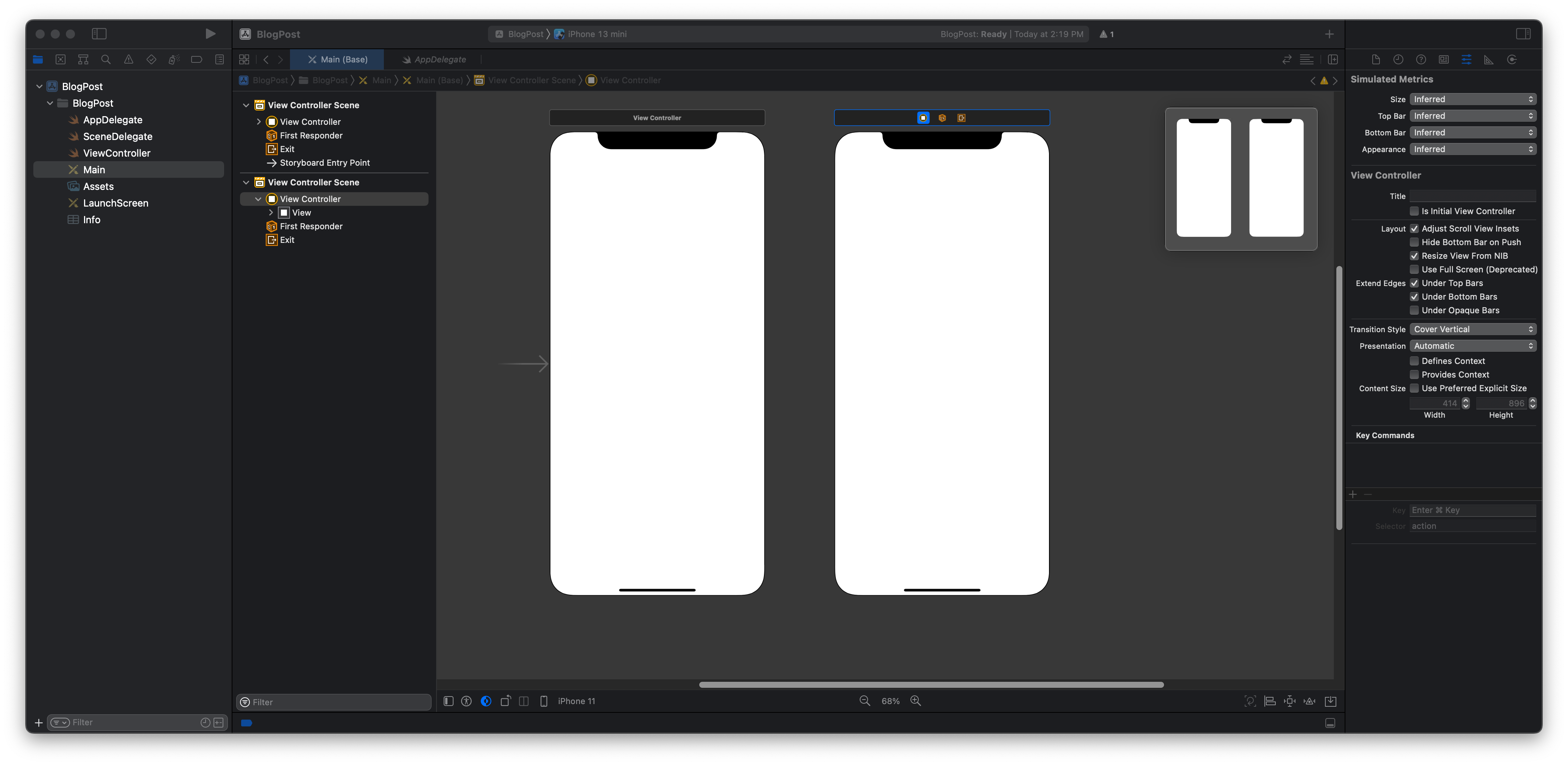This screenshot has width=1568, height=765.
Task: Open the Find navigator magnifier icon
Action: 106,60
